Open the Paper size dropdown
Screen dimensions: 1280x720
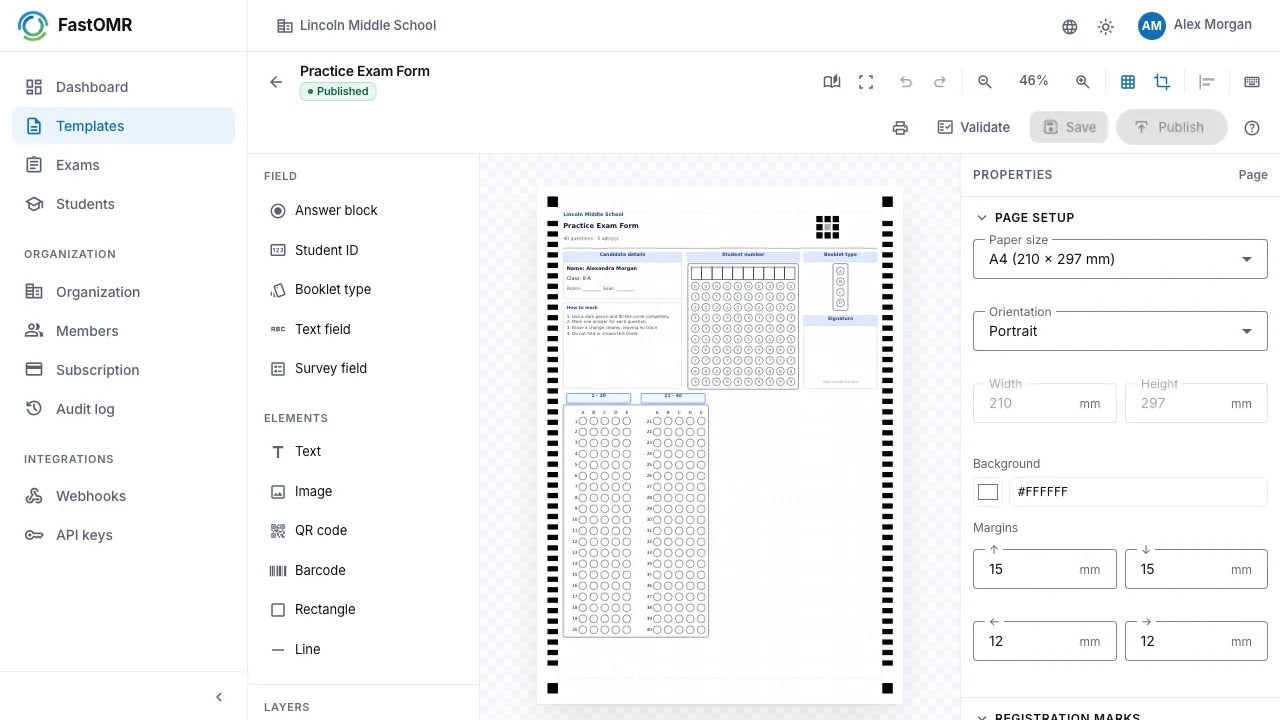click(1120, 259)
